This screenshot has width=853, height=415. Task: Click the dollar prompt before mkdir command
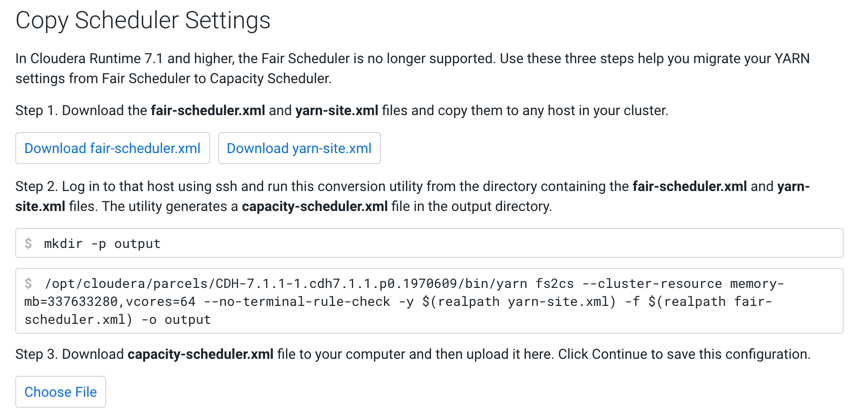29,243
